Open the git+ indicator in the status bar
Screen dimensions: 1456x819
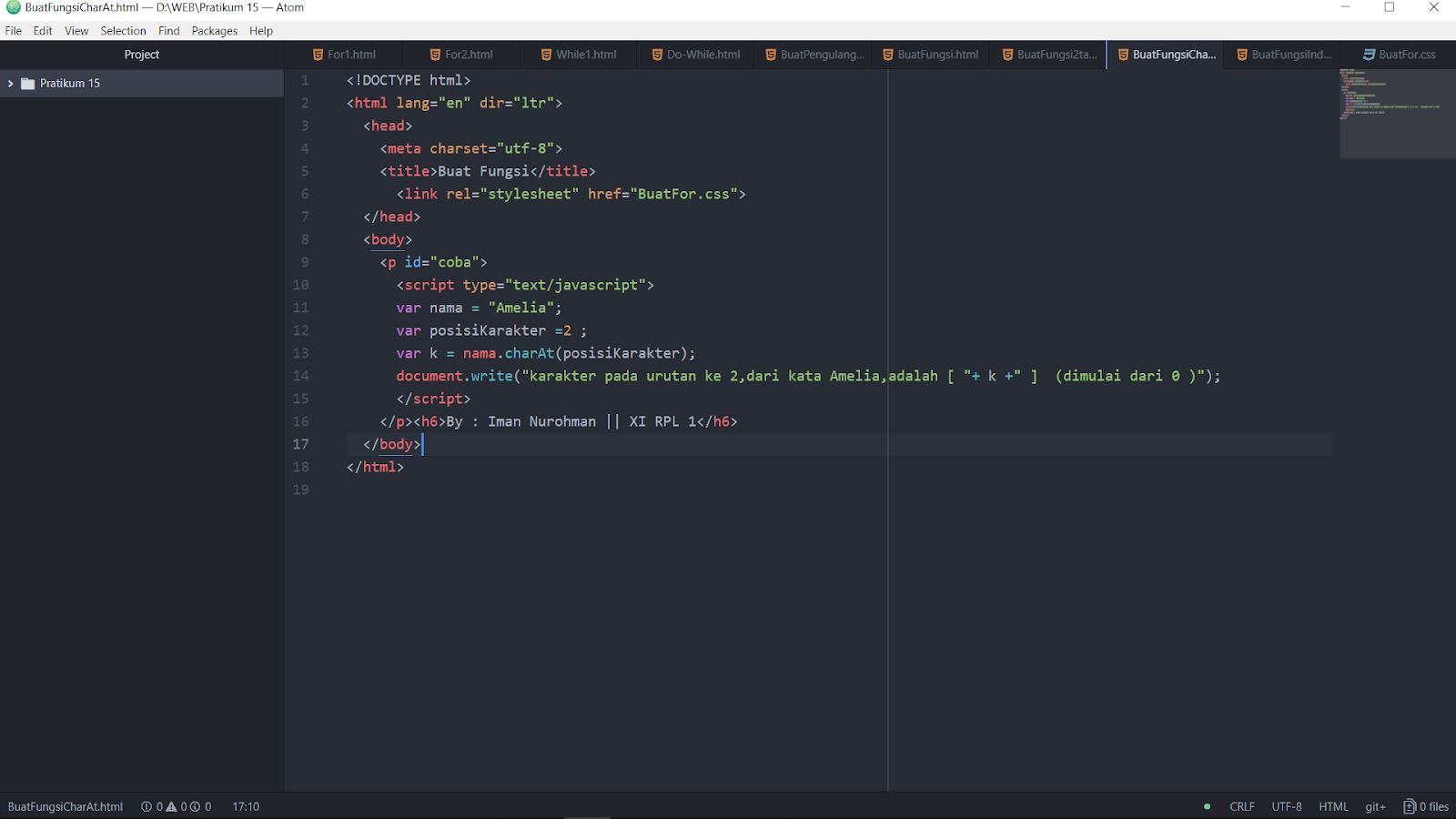(x=1375, y=806)
